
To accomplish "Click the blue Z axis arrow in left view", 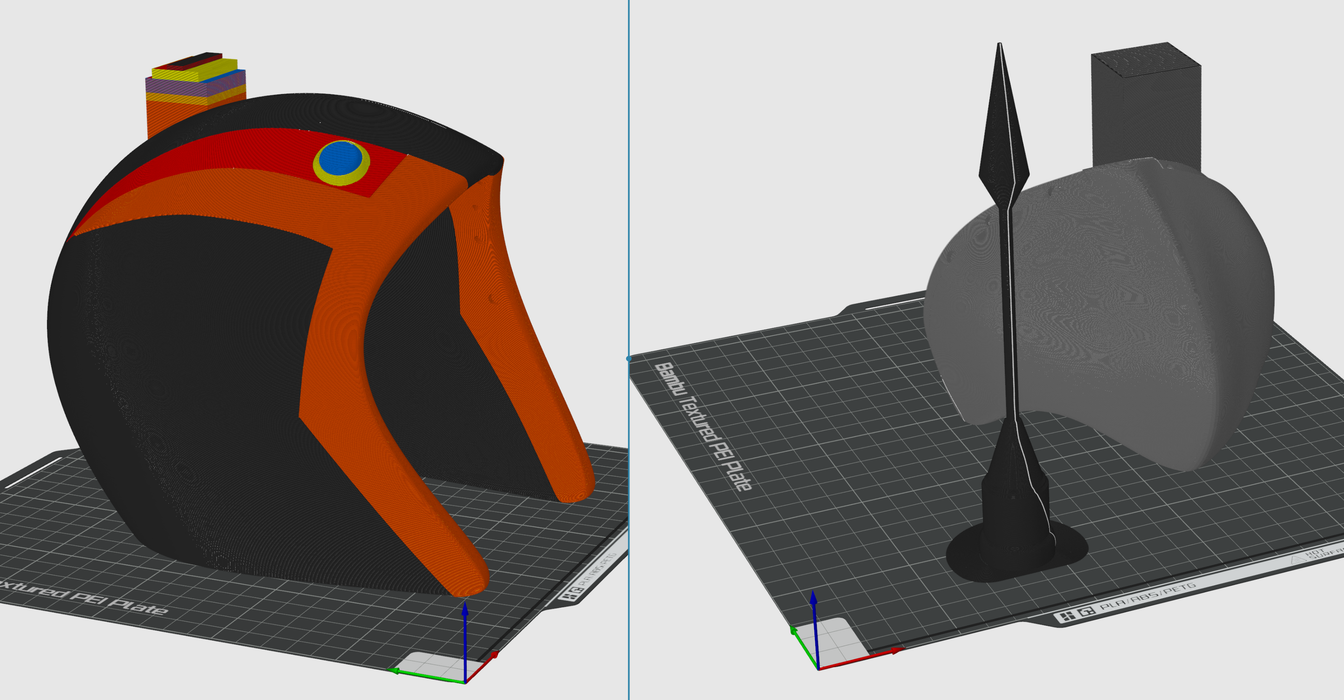I will pyautogui.click(x=465, y=630).
